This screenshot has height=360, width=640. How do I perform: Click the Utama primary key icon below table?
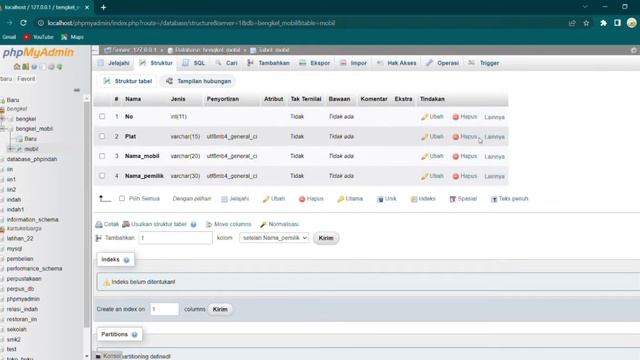pos(340,199)
